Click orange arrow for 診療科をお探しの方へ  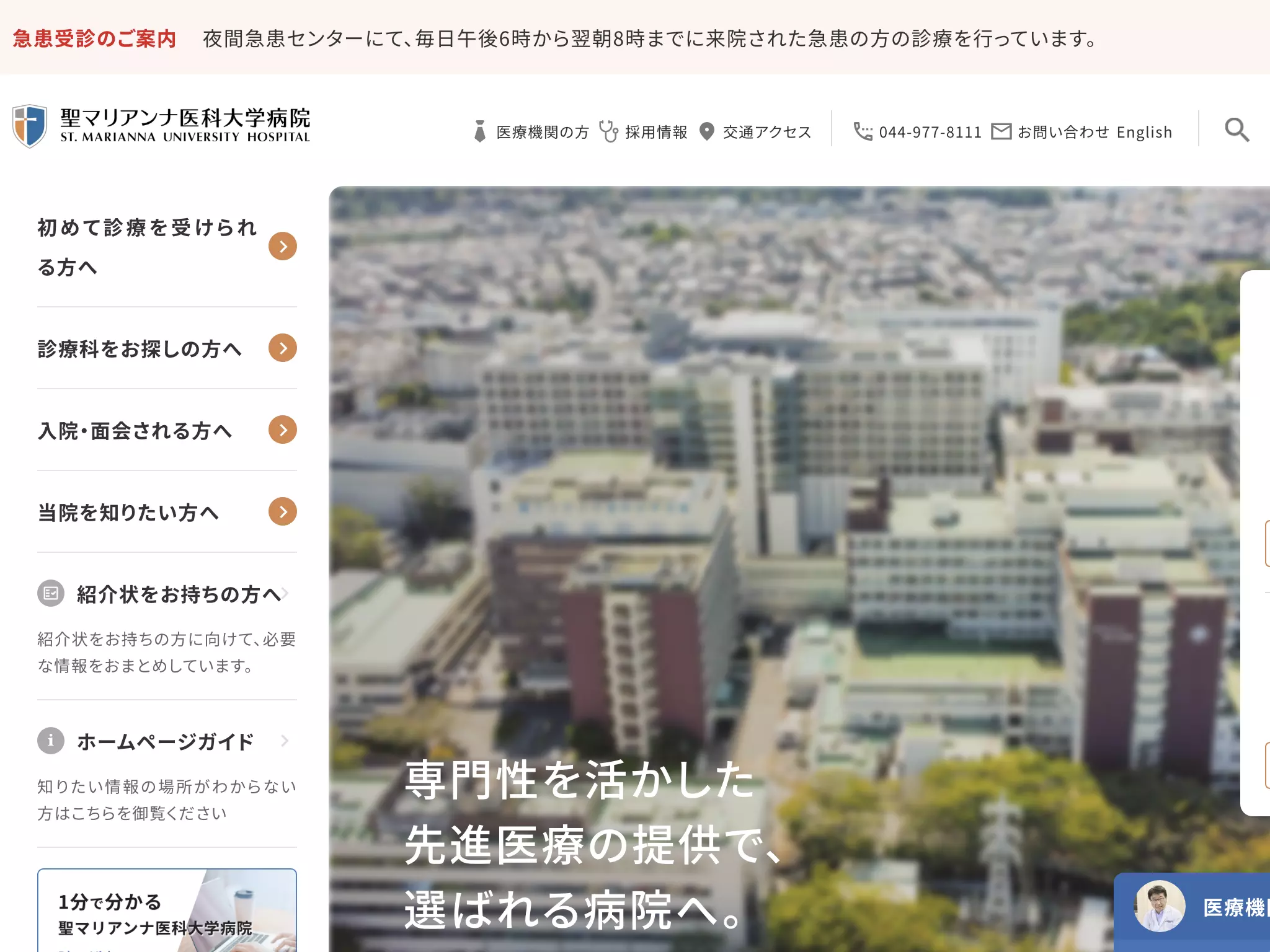pos(283,348)
